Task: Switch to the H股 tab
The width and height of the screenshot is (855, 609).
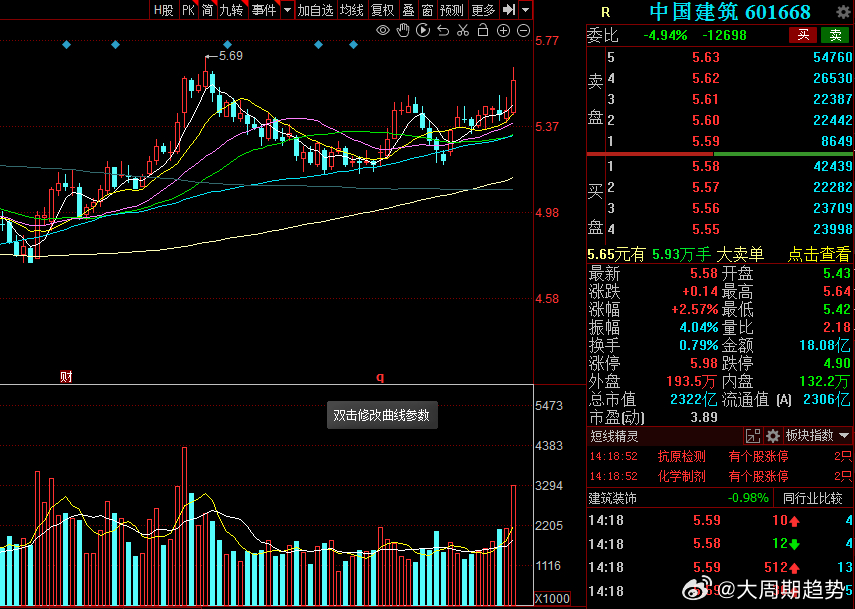Action: pyautogui.click(x=163, y=10)
